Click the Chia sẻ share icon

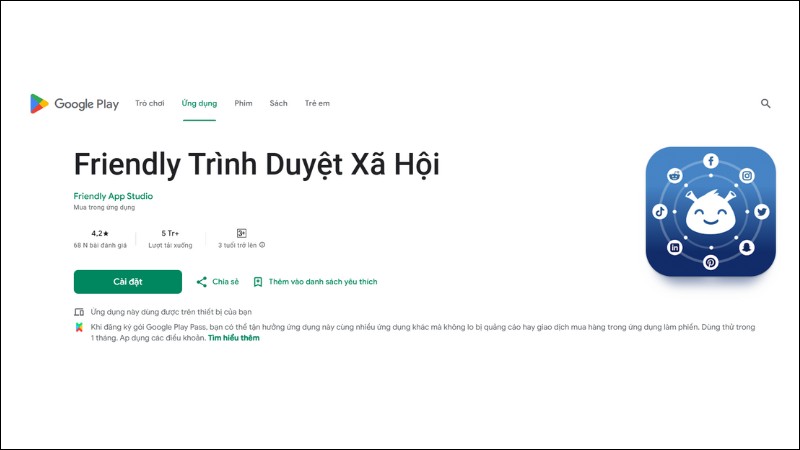[x=202, y=282]
